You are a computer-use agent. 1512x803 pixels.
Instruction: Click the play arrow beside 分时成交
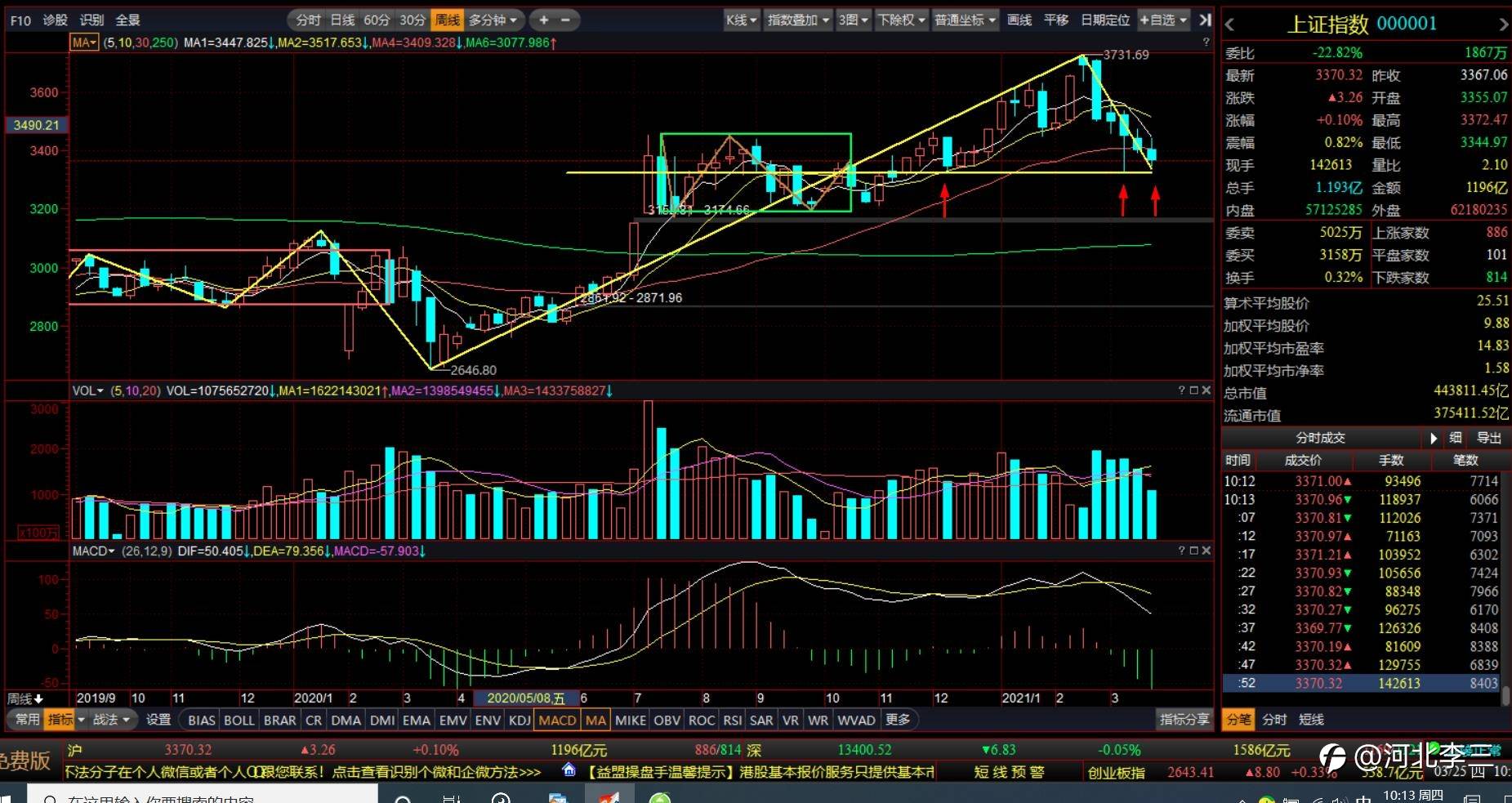(1434, 439)
